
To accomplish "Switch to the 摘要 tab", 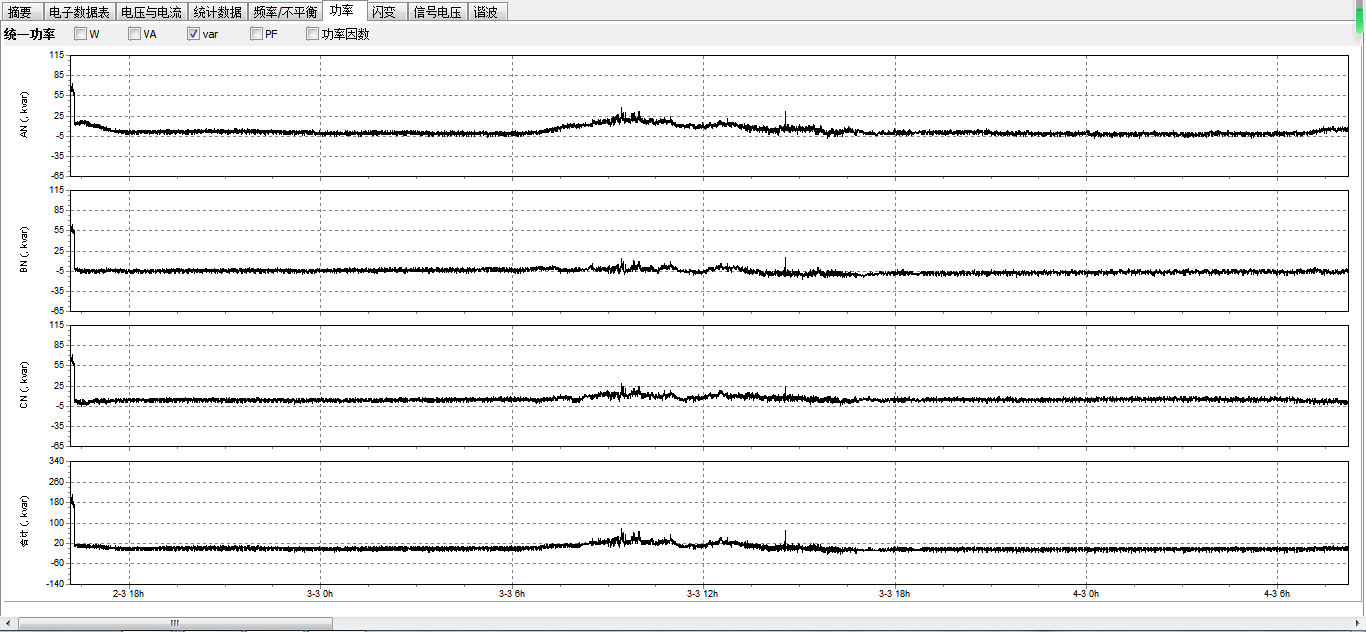I will point(21,12).
